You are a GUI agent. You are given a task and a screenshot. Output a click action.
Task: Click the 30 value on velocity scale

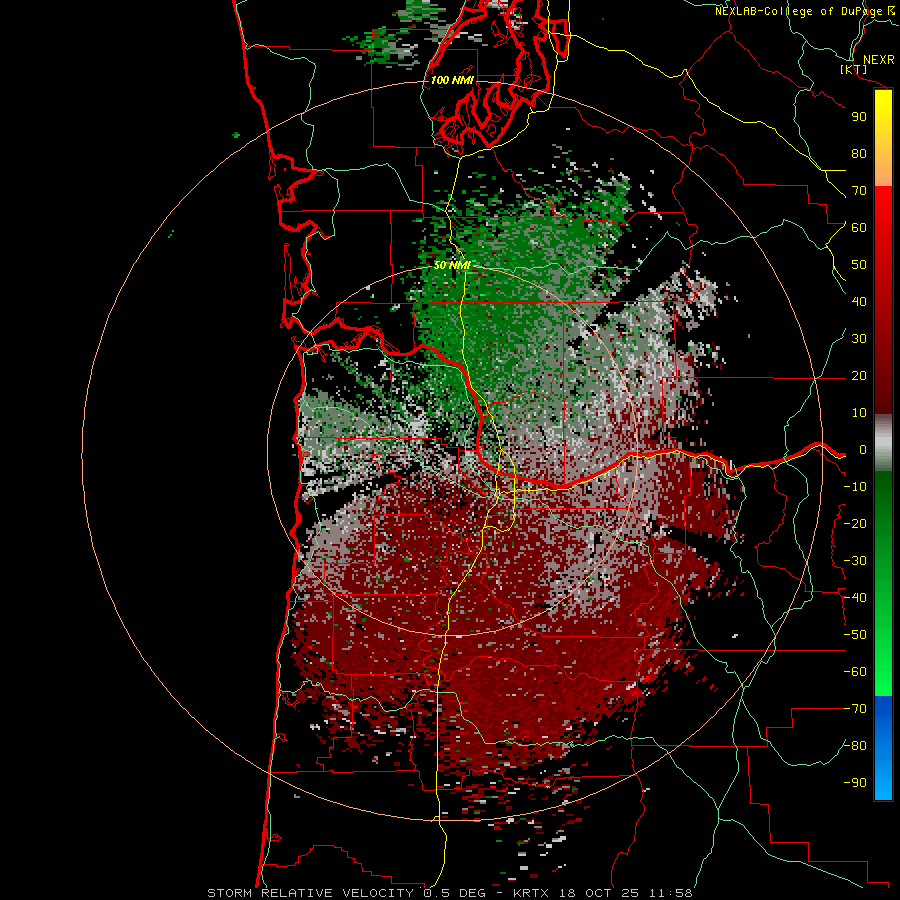[859, 339]
